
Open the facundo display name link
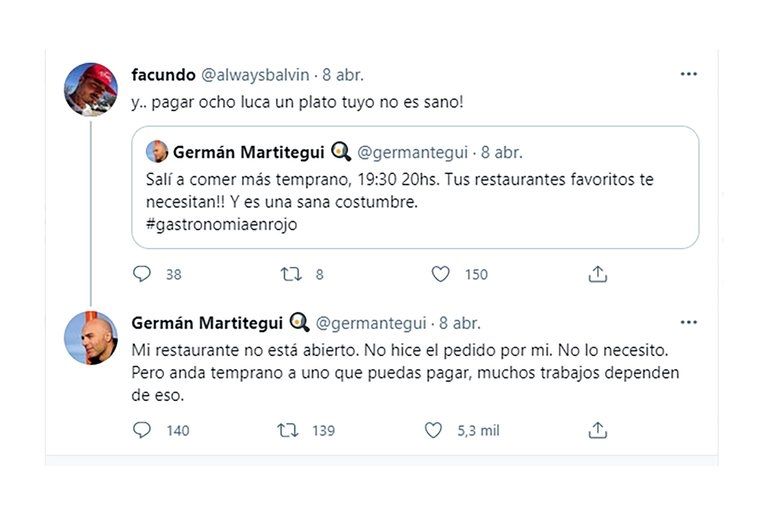coord(163,75)
